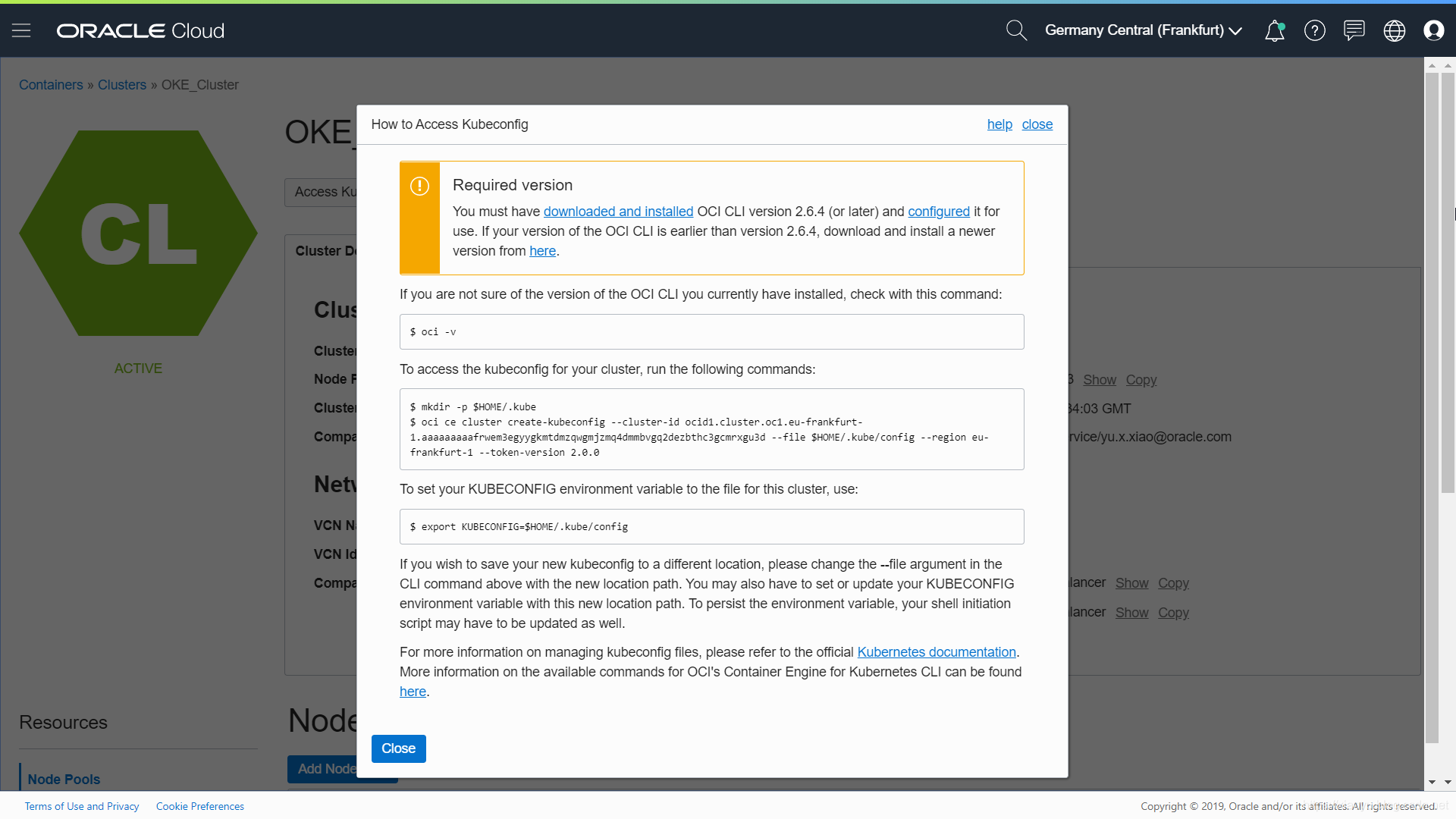Viewport: 1456px width, 819px height.
Task: Click the close link in dialog header
Action: [1037, 124]
